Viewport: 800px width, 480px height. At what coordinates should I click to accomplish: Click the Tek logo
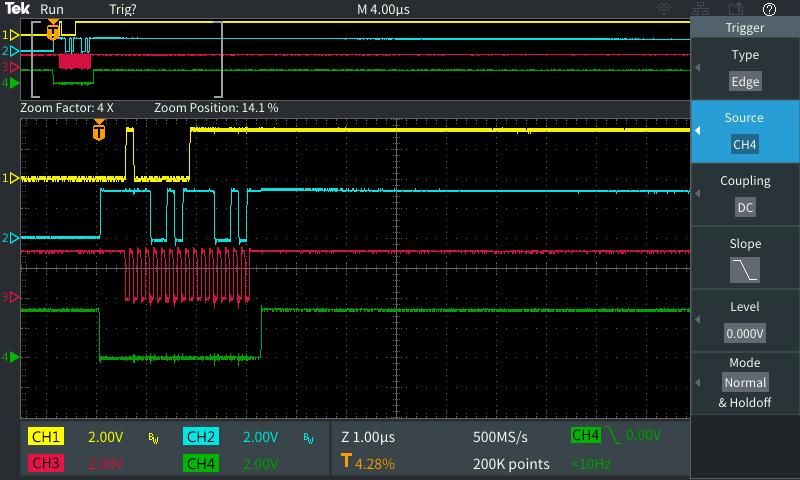point(17,8)
